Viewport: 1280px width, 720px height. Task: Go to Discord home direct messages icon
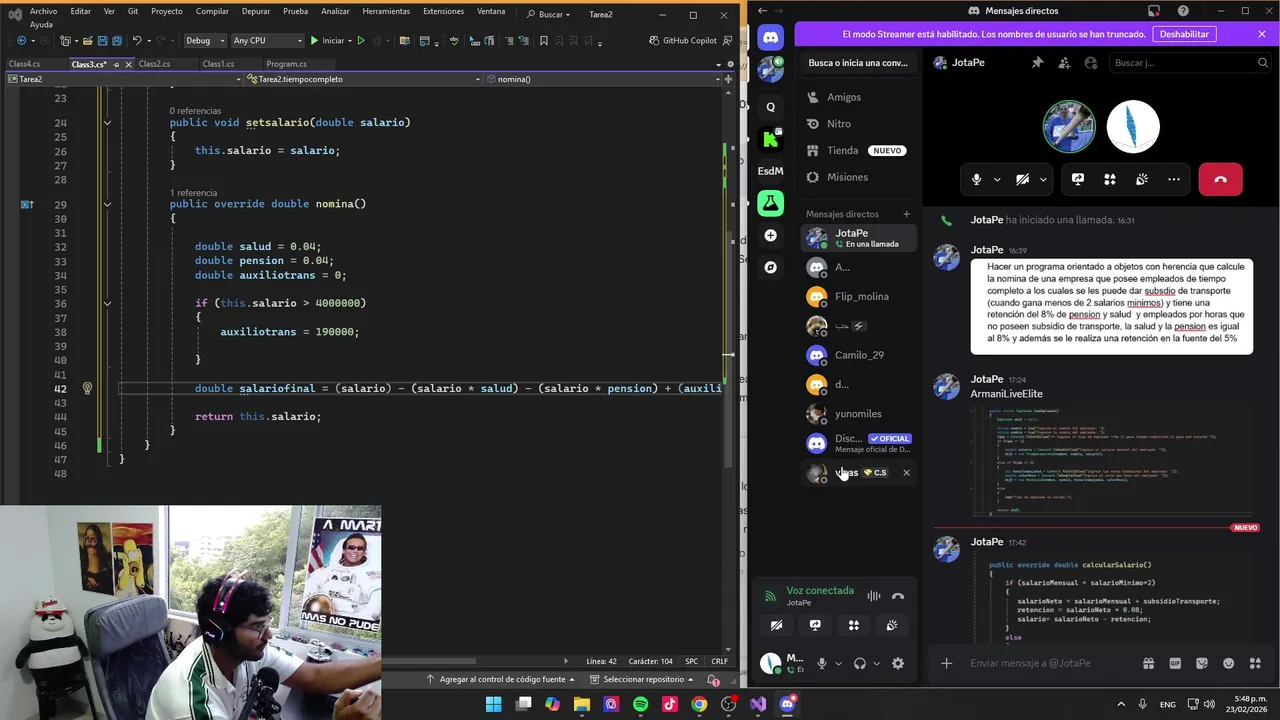770,38
